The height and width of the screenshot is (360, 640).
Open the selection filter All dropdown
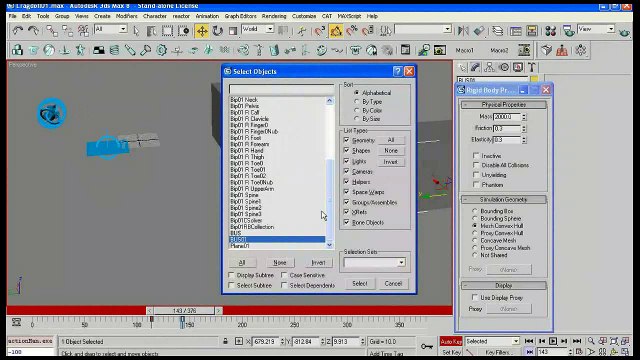(123, 29)
